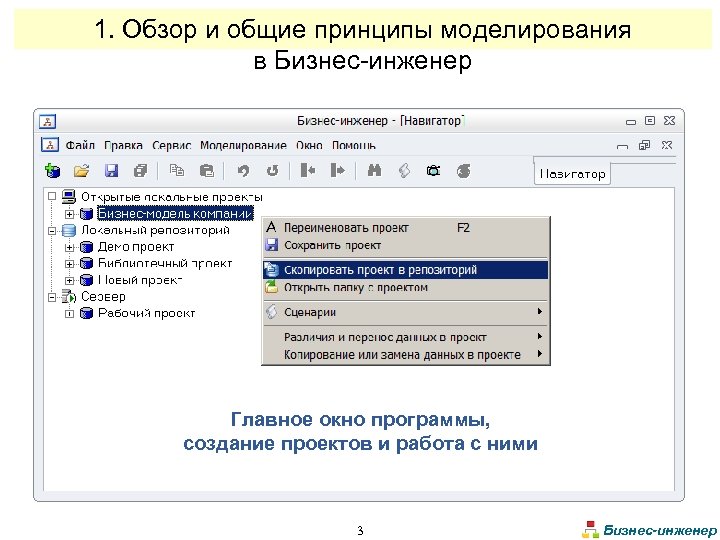Click the redo arrow toolbar icon
This screenshot has height=540, width=720.
[x=273, y=171]
